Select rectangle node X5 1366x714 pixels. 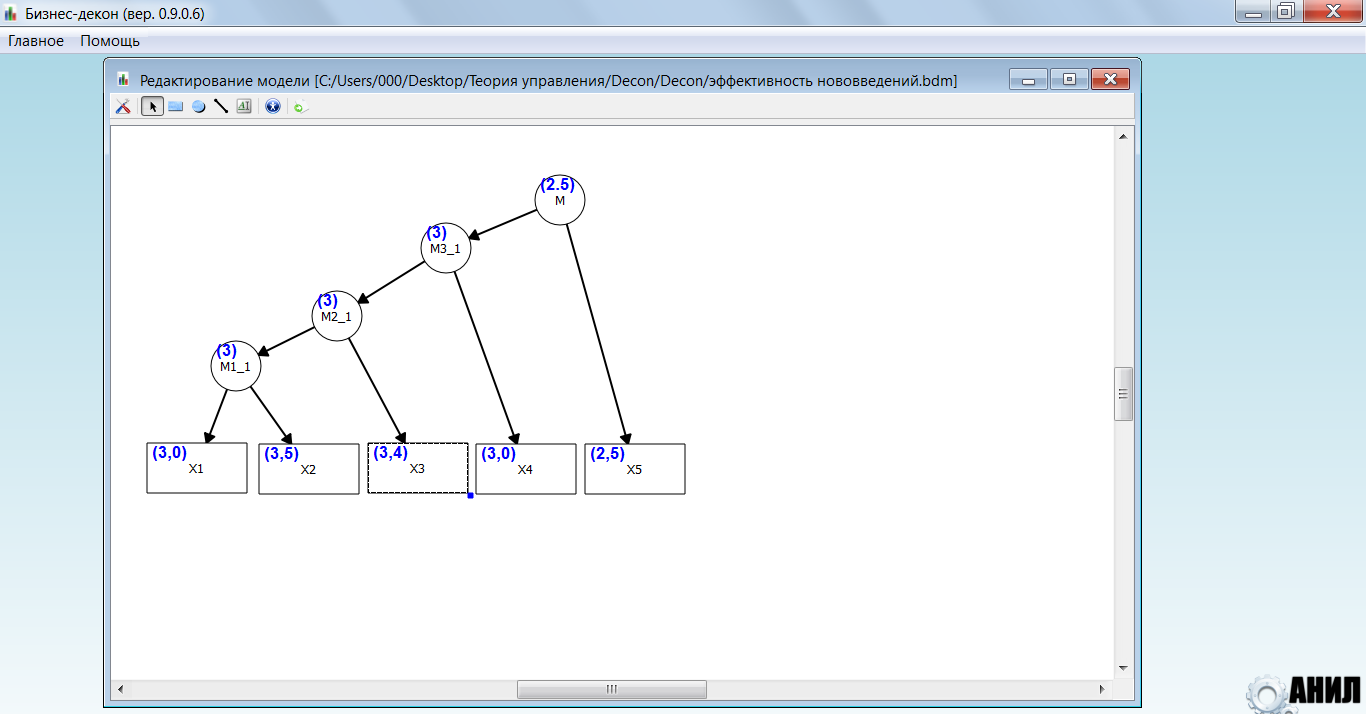(x=635, y=469)
